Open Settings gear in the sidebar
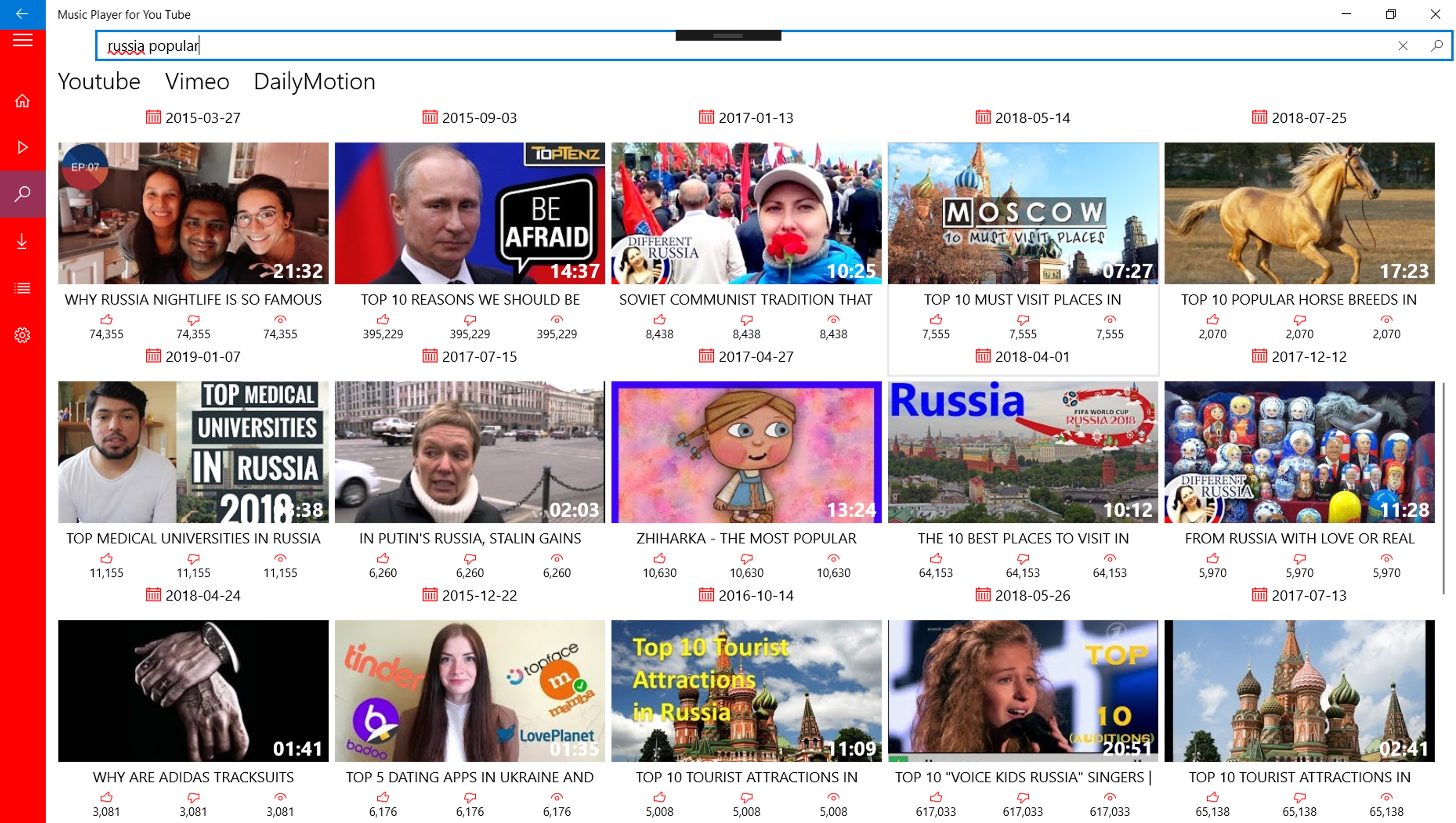The height and width of the screenshot is (823, 1456). click(23, 335)
